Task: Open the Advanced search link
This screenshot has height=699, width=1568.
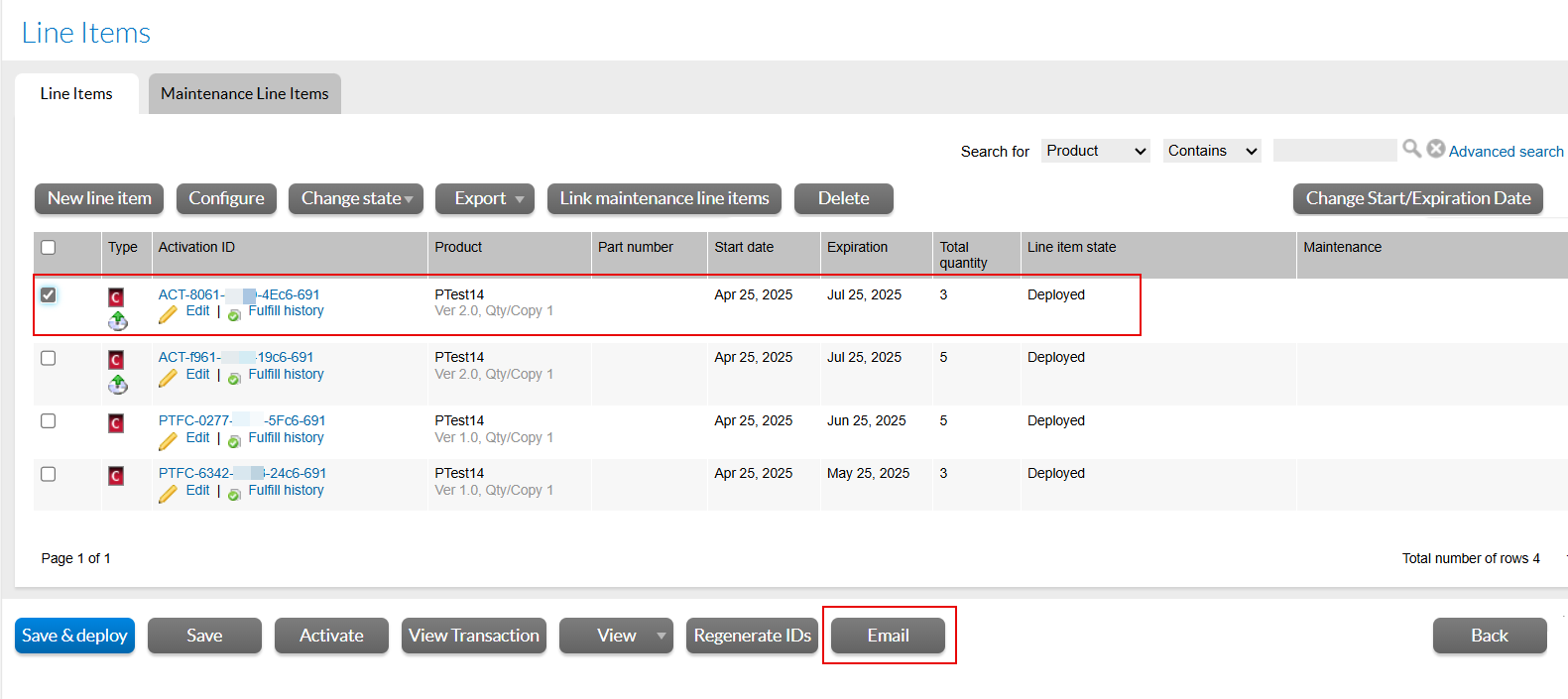Action: coord(1506,151)
